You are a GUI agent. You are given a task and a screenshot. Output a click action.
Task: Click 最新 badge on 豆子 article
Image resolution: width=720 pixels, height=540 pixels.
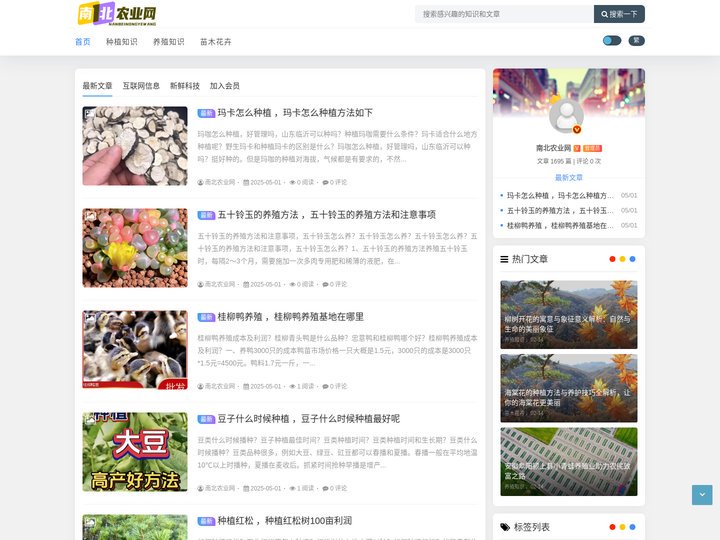[x=206, y=419]
